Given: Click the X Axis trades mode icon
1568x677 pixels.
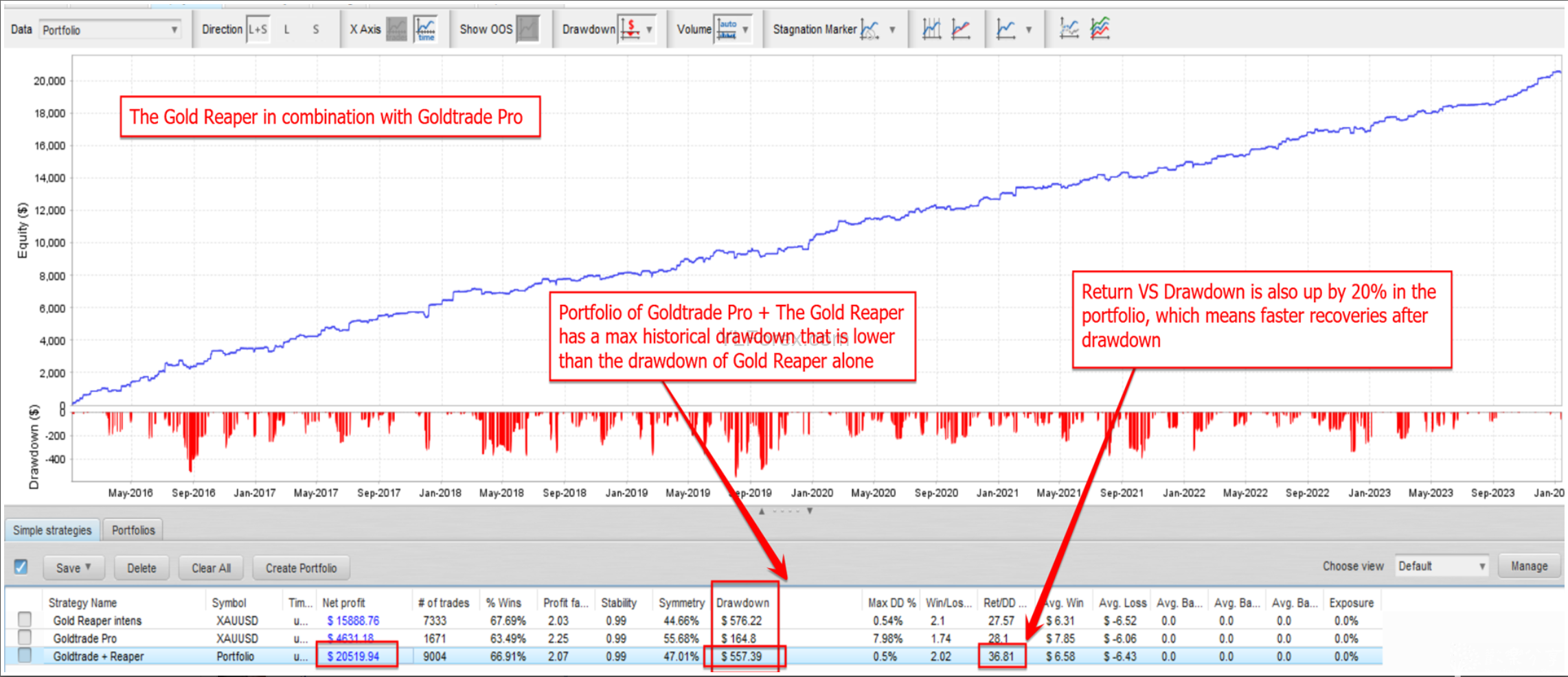Looking at the screenshot, I should tap(396, 30).
